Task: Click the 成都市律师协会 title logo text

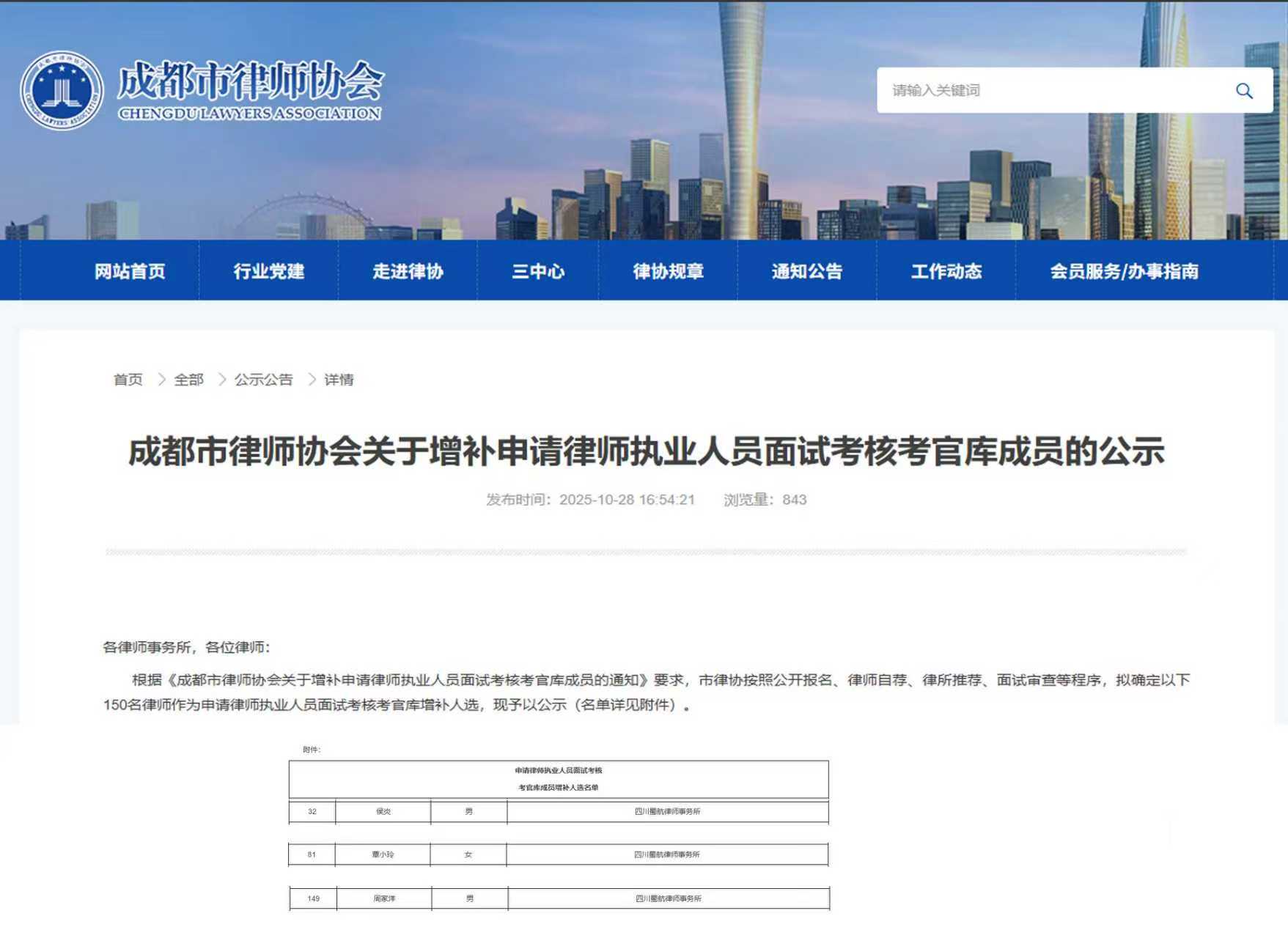Action: [x=250, y=81]
